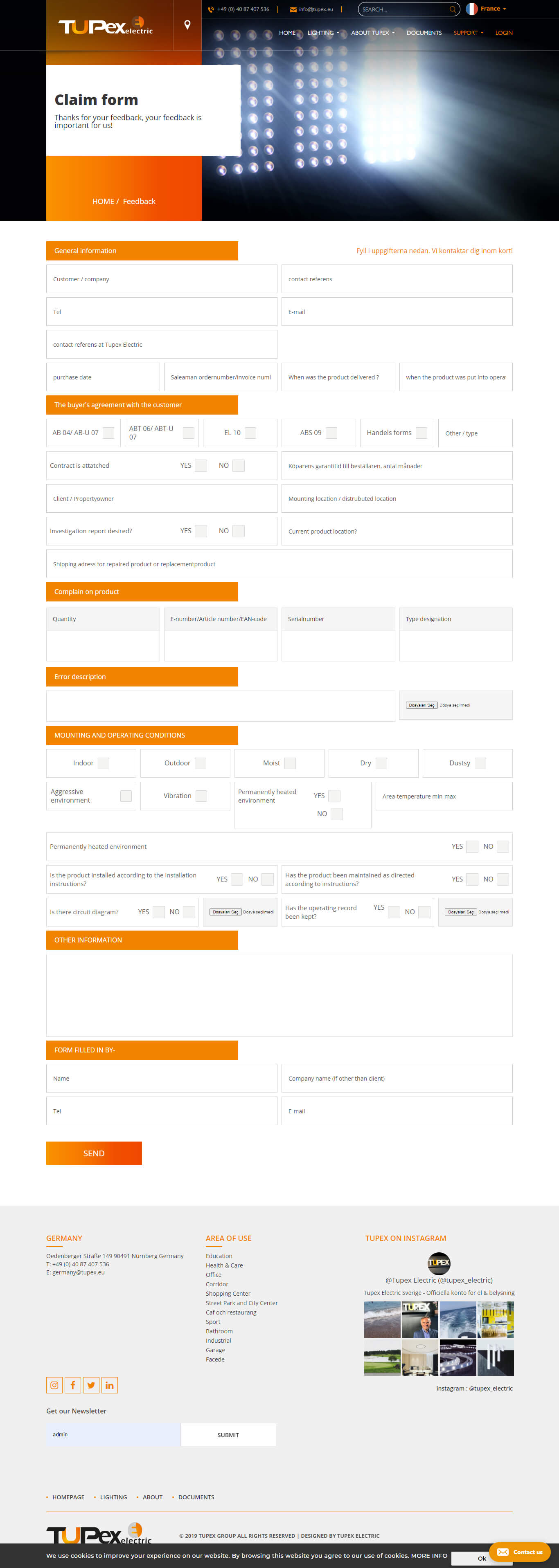Click the search magnifier icon
The width and height of the screenshot is (559, 1568).
452,9
